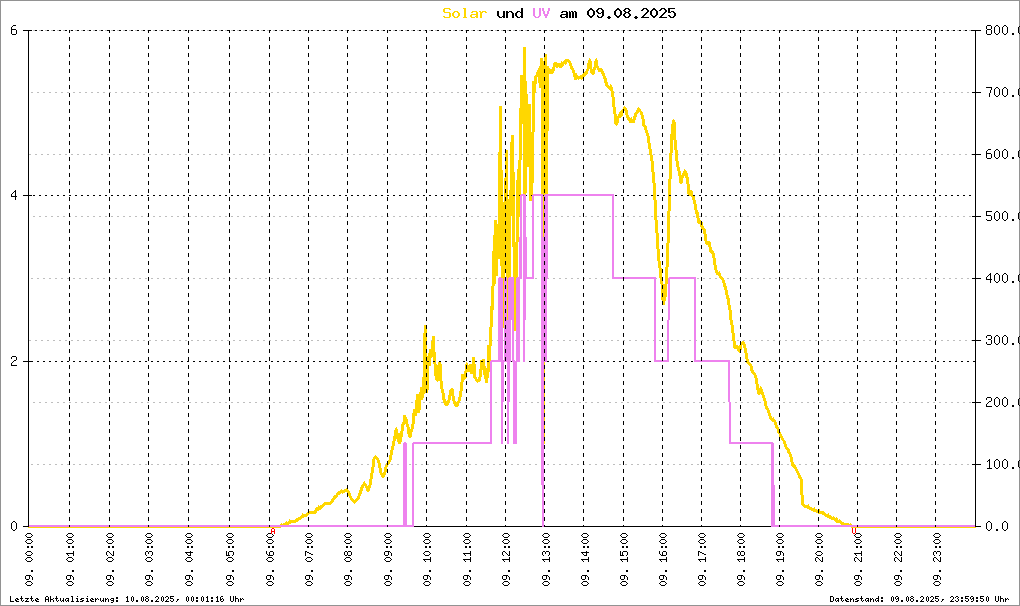Select the date 09.08.2025 in the chart title

pyautogui.click(x=631, y=13)
